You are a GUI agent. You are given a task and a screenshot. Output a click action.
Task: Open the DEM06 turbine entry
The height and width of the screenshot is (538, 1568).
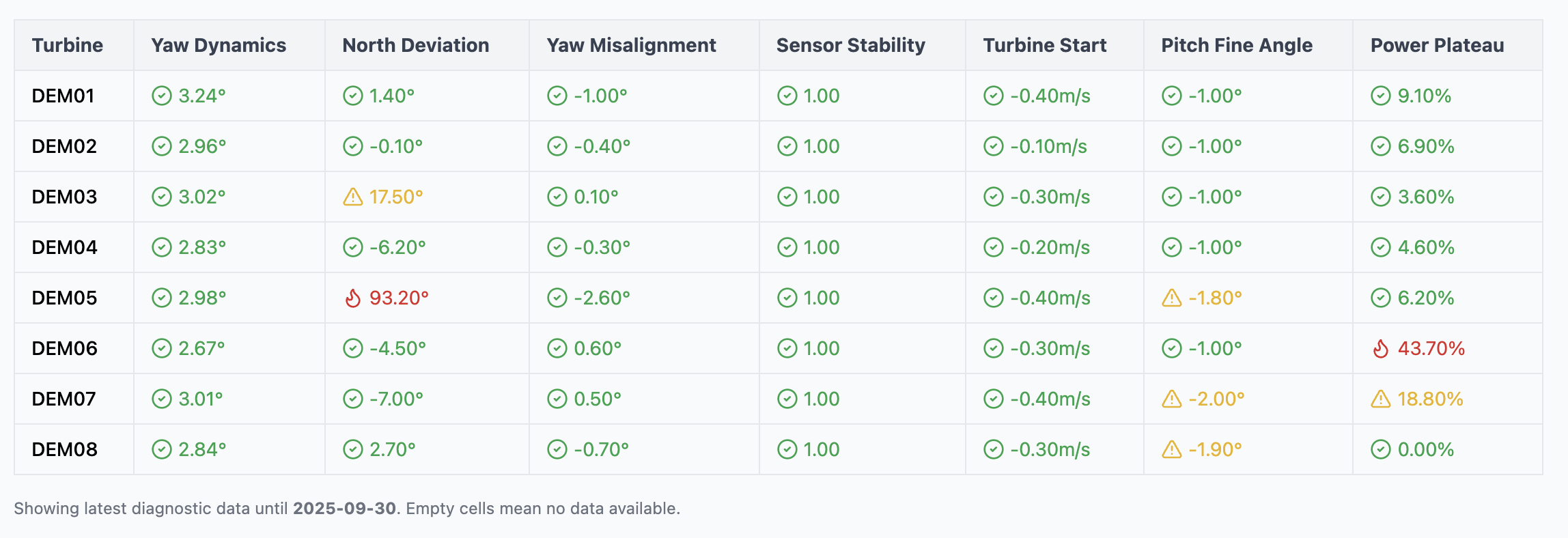(x=64, y=349)
